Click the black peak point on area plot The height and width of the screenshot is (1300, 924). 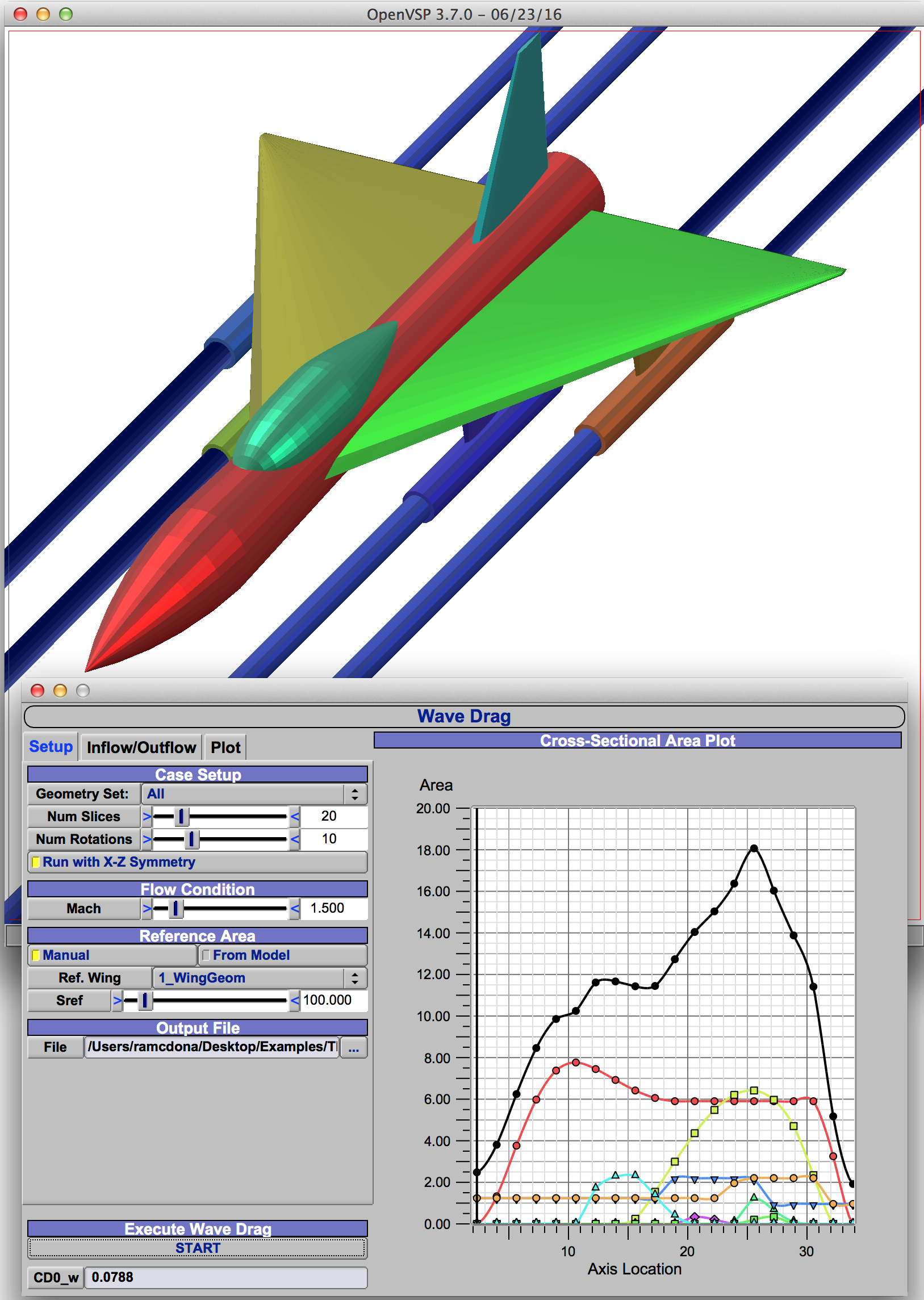[x=754, y=848]
